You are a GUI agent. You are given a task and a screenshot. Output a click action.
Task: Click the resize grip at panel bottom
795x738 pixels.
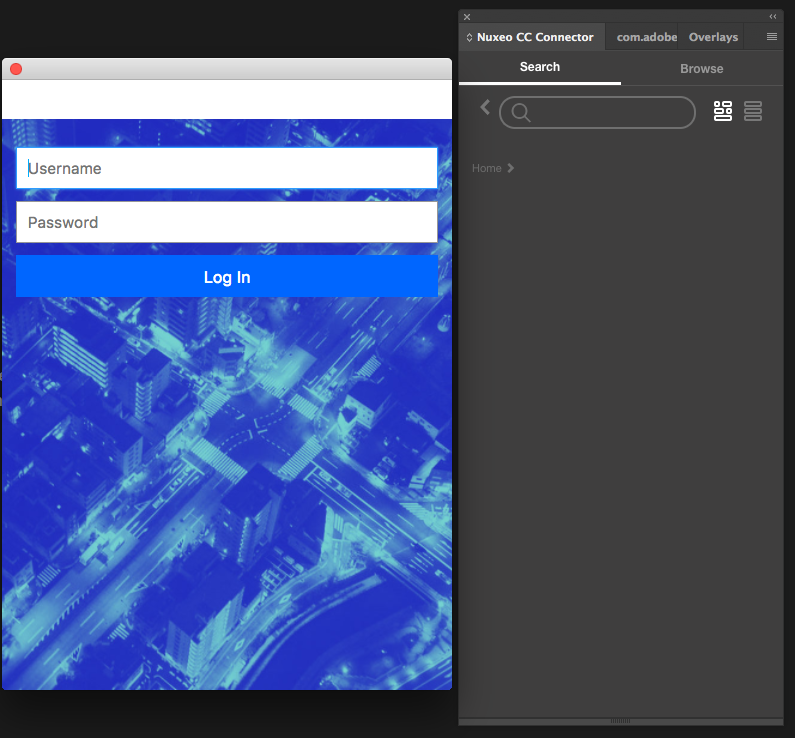[x=620, y=721]
